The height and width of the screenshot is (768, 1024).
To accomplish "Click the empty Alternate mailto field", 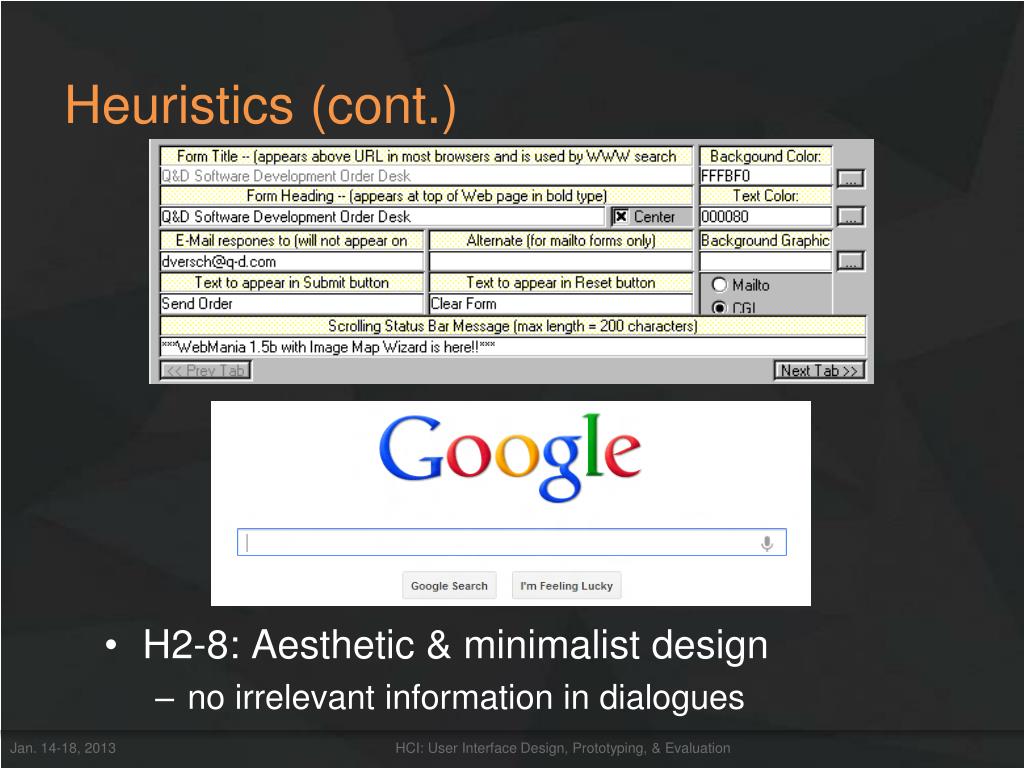I will pos(560,261).
